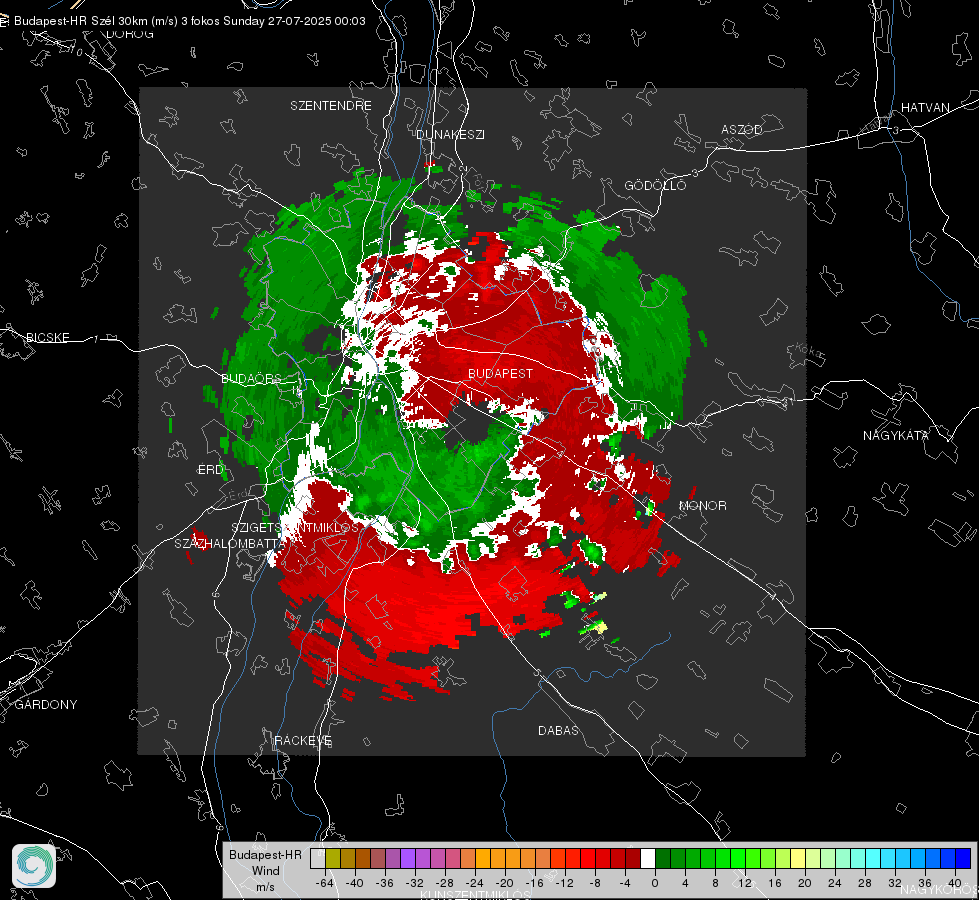Click the BICSKE town label

pyautogui.click(x=47, y=337)
